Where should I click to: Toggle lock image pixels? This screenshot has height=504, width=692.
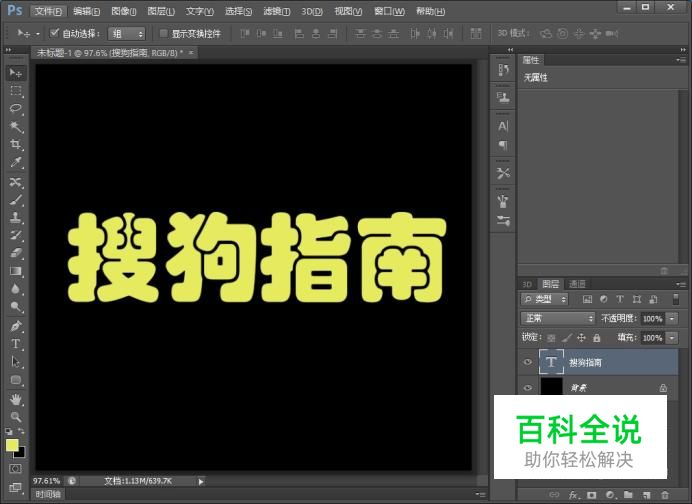pyautogui.click(x=567, y=338)
